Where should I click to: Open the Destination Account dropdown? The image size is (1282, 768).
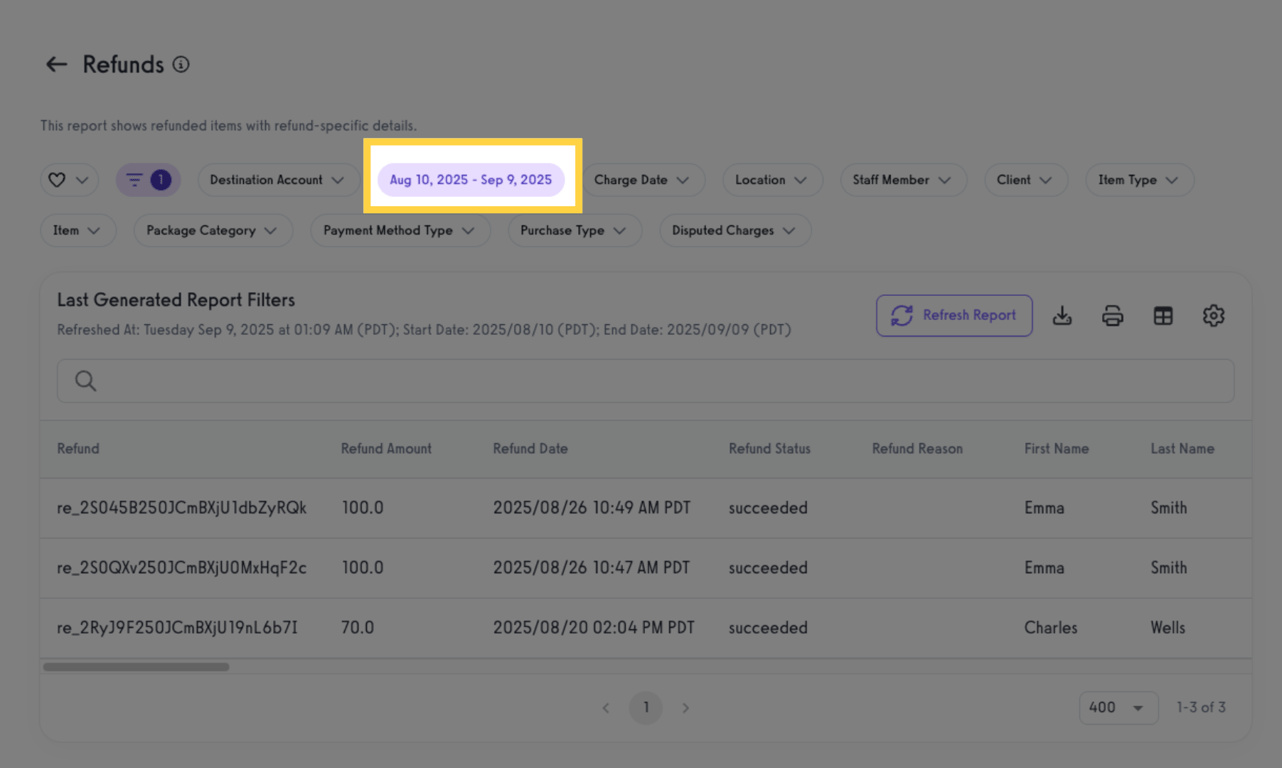point(278,180)
